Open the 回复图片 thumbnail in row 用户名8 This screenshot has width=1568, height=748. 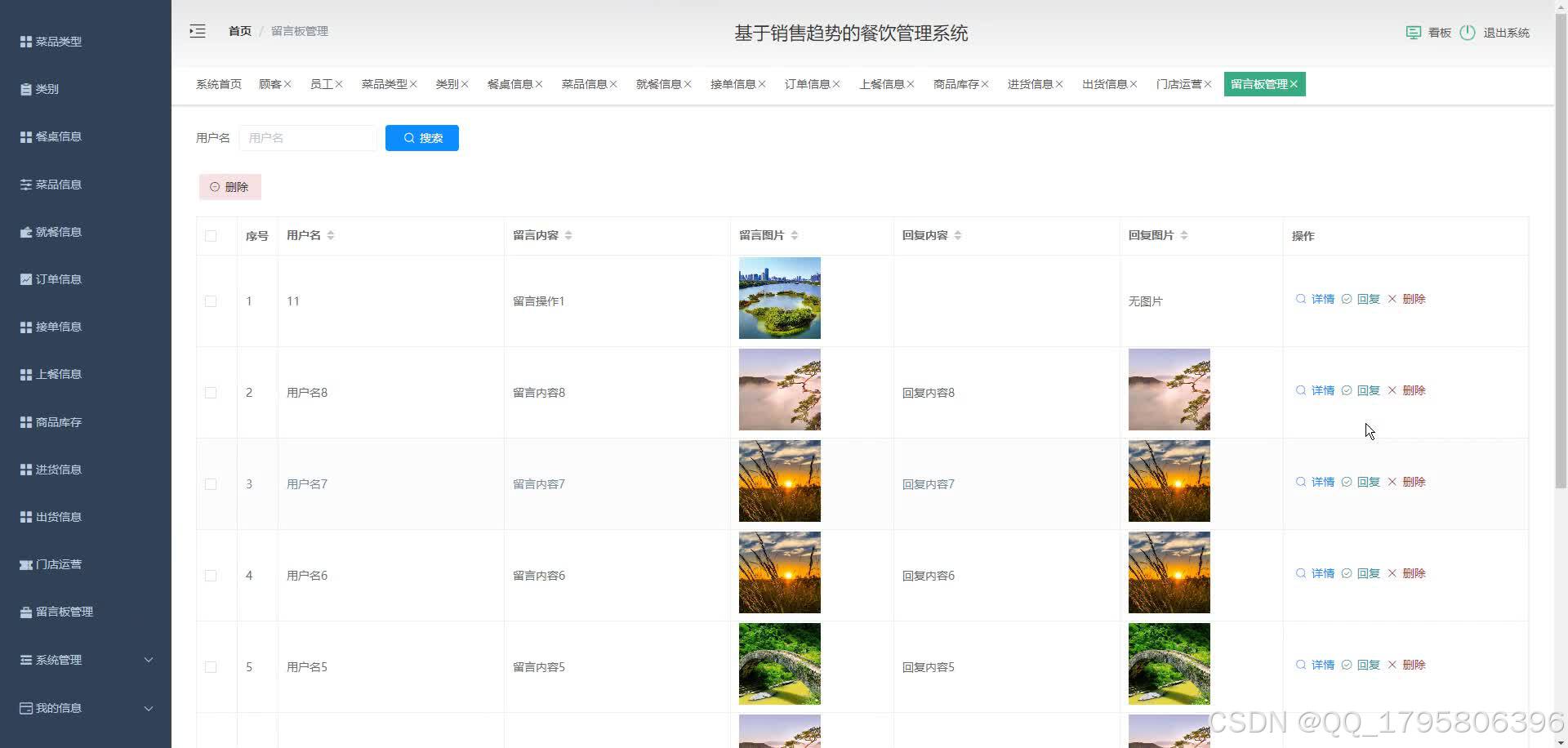(x=1169, y=390)
